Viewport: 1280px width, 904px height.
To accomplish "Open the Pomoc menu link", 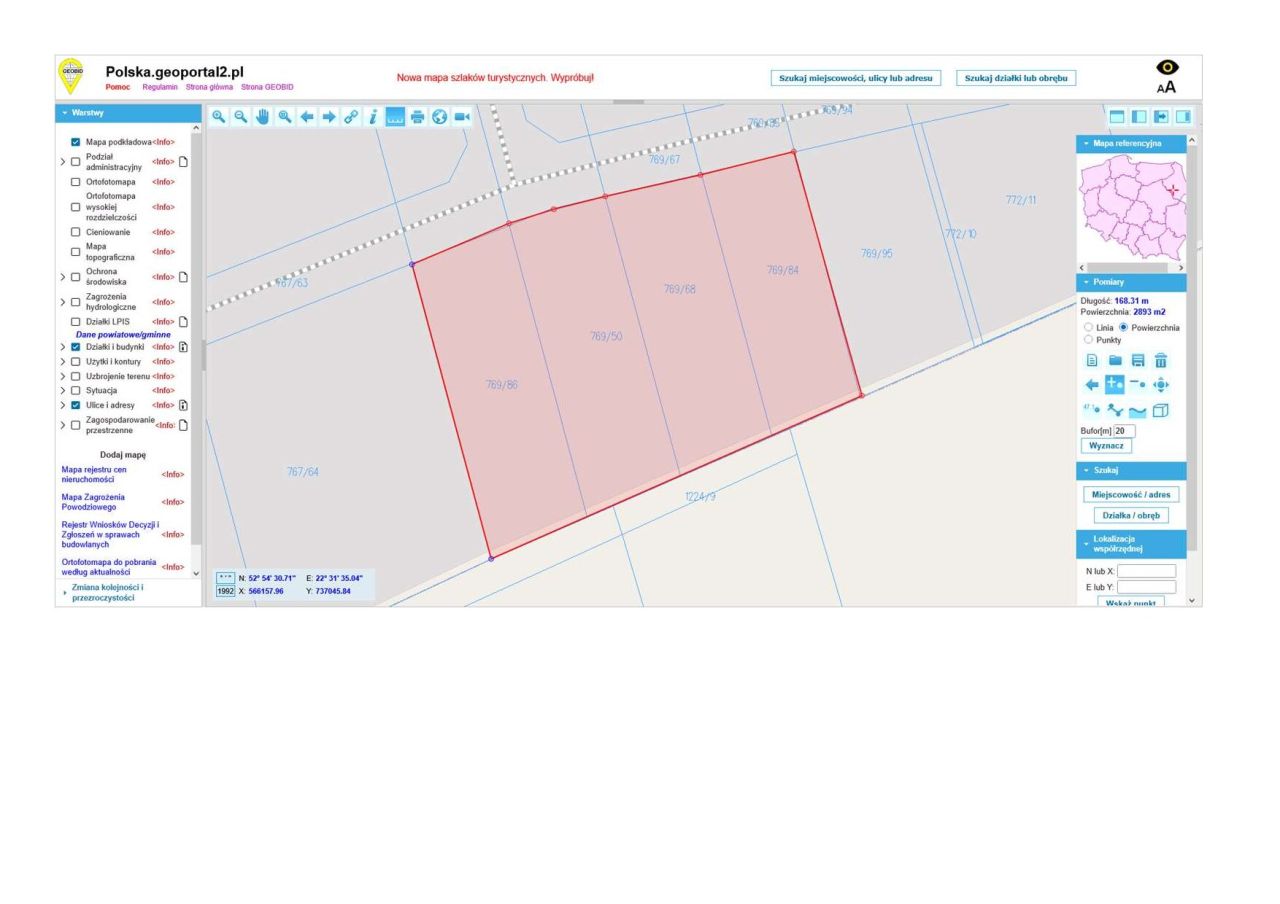I will (x=118, y=87).
